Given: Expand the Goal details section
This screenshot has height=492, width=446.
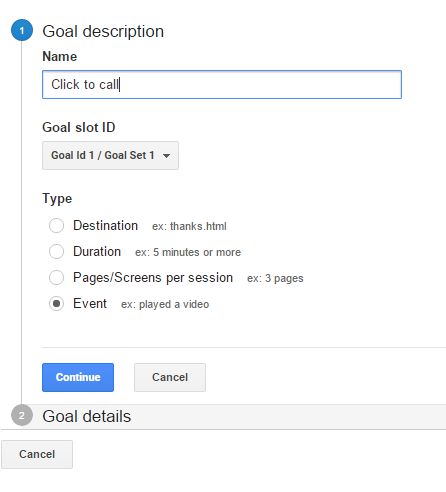Looking at the screenshot, I should tap(87, 416).
